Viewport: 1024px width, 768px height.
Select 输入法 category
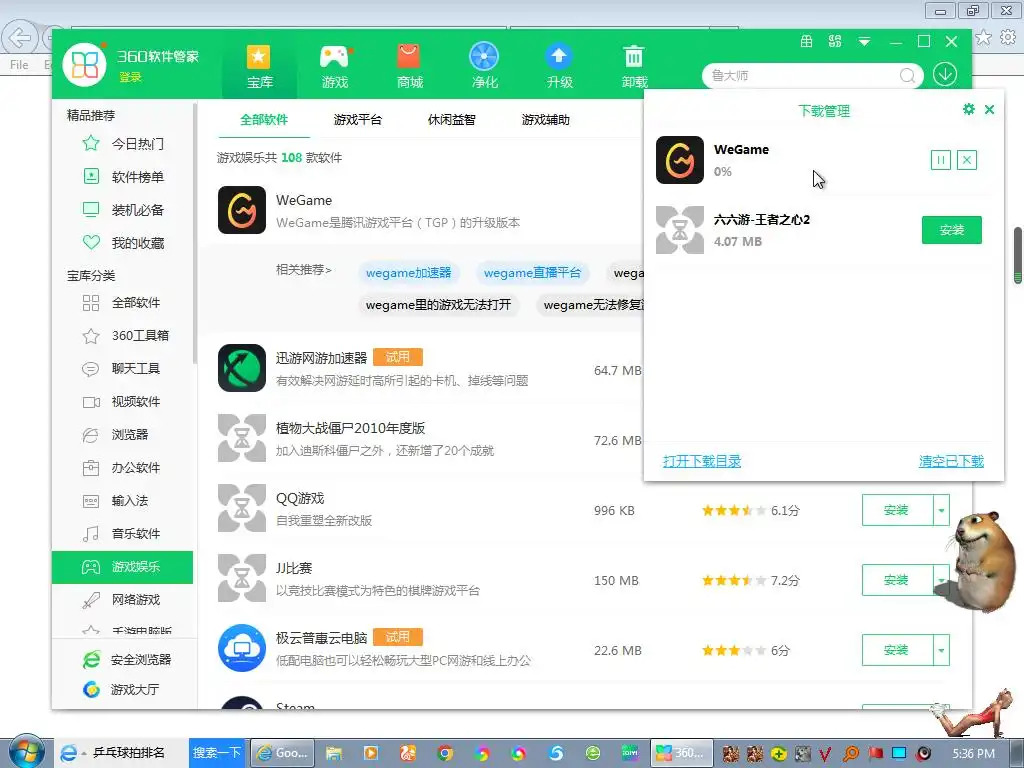tap(123, 501)
